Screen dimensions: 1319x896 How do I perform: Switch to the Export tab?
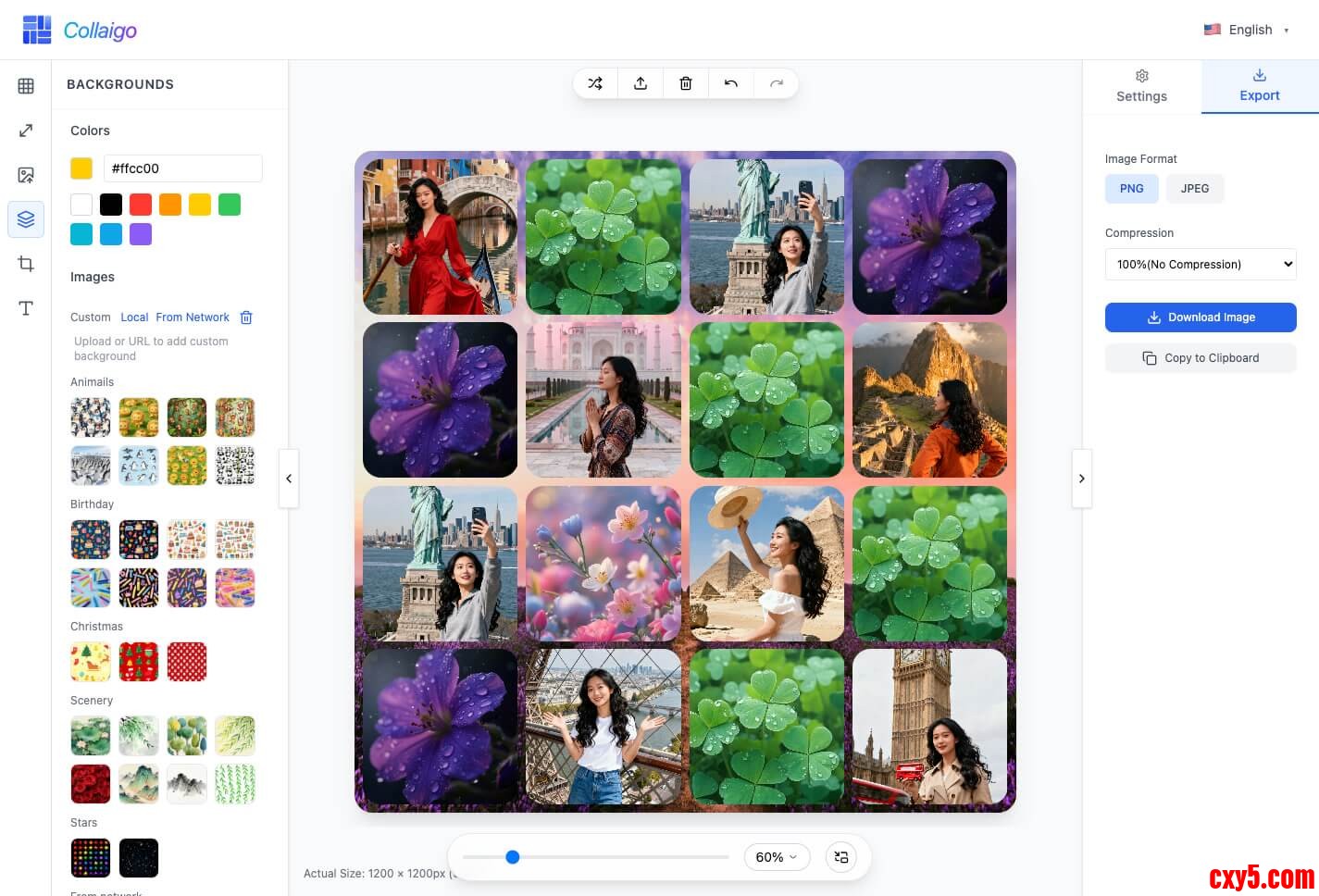(1260, 86)
